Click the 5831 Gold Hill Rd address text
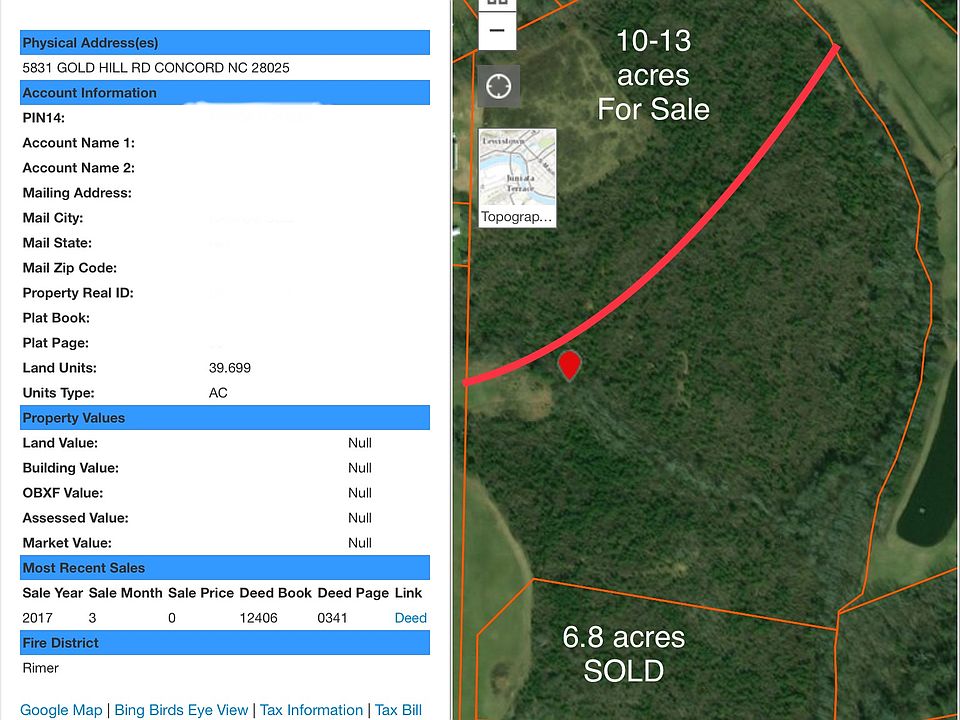 click(156, 68)
